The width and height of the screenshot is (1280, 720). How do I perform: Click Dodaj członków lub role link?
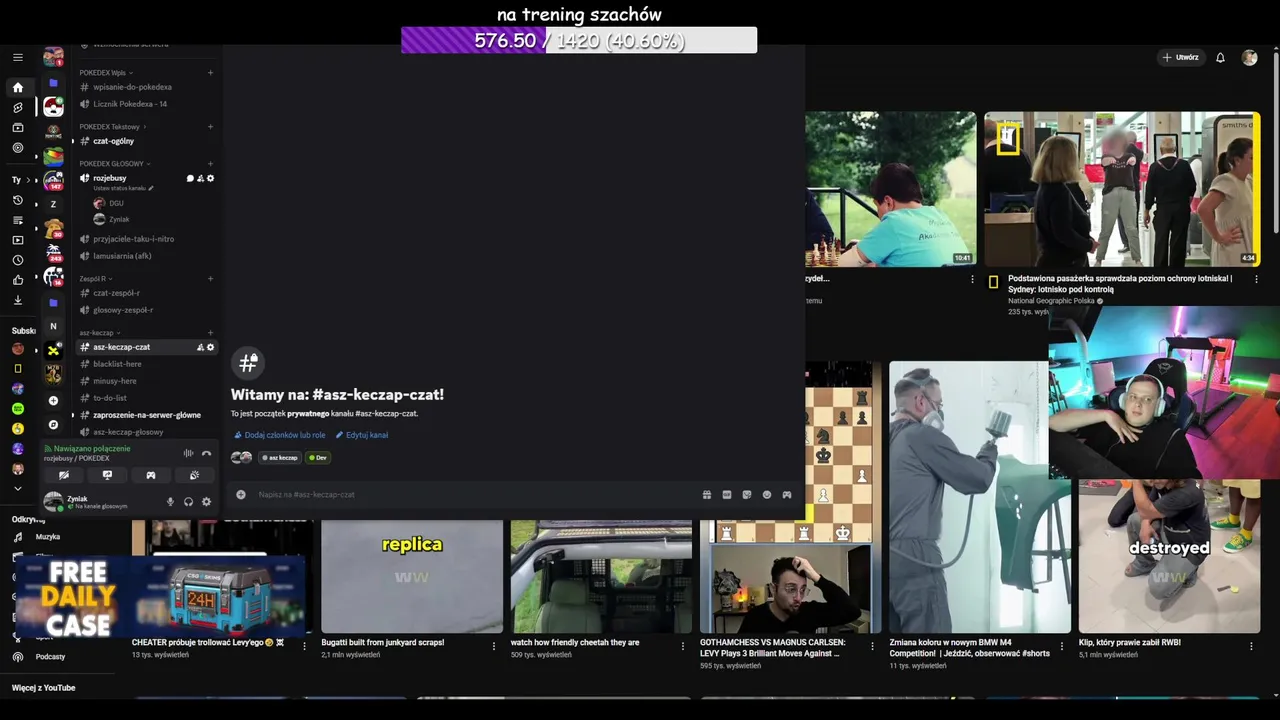[x=279, y=435]
